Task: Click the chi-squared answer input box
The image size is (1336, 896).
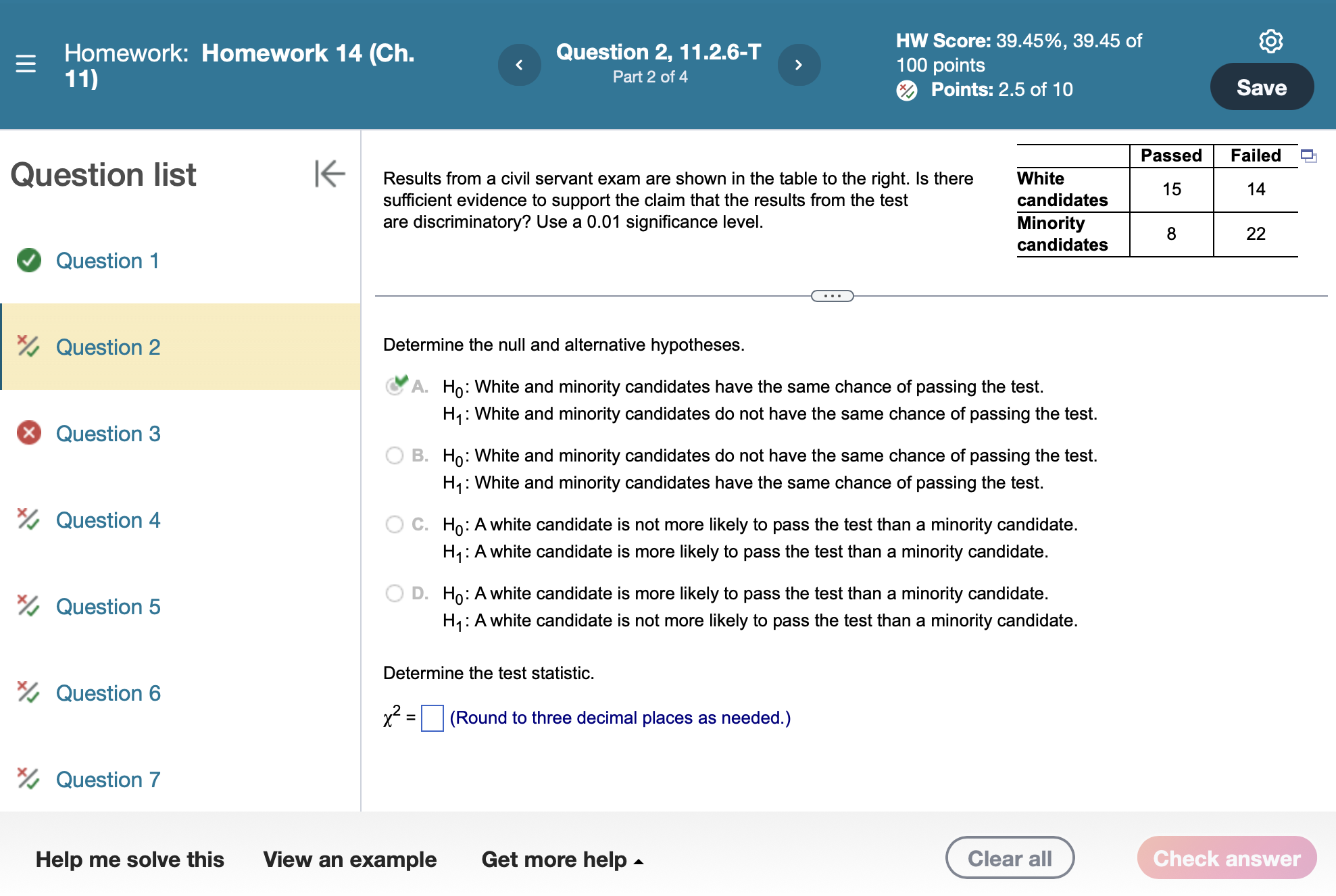Action: (x=432, y=718)
